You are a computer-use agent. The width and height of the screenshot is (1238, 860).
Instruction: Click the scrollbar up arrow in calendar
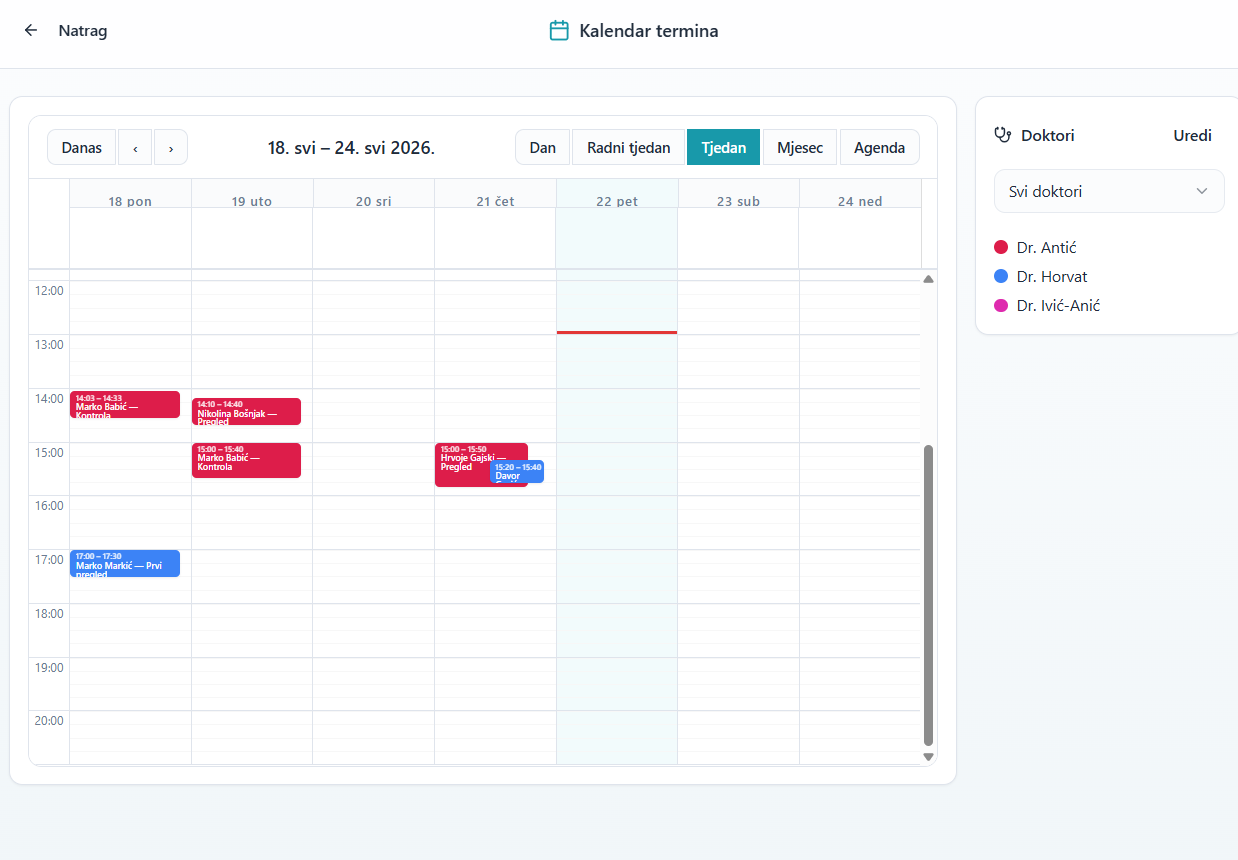(x=928, y=279)
